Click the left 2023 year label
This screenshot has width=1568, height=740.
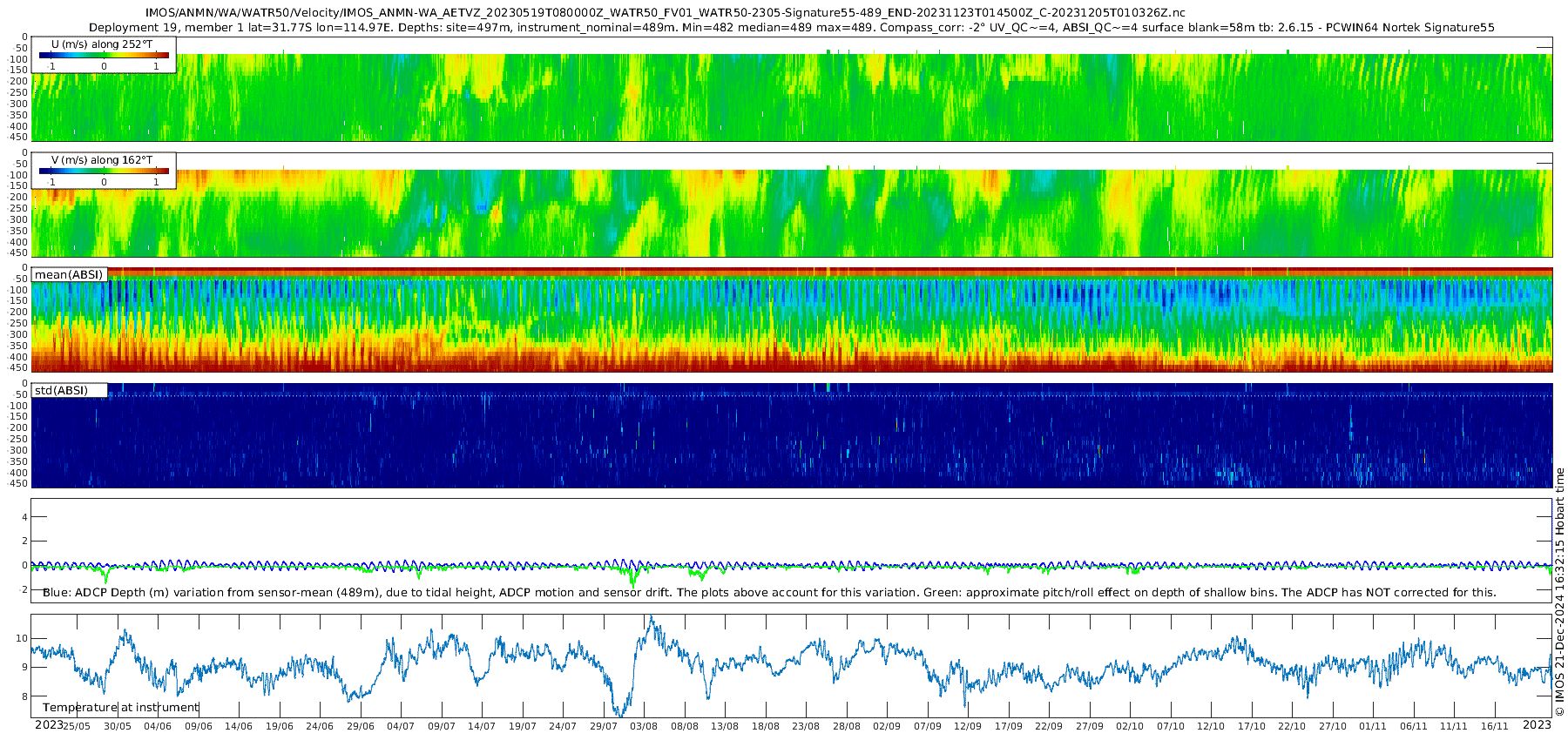pos(49,725)
